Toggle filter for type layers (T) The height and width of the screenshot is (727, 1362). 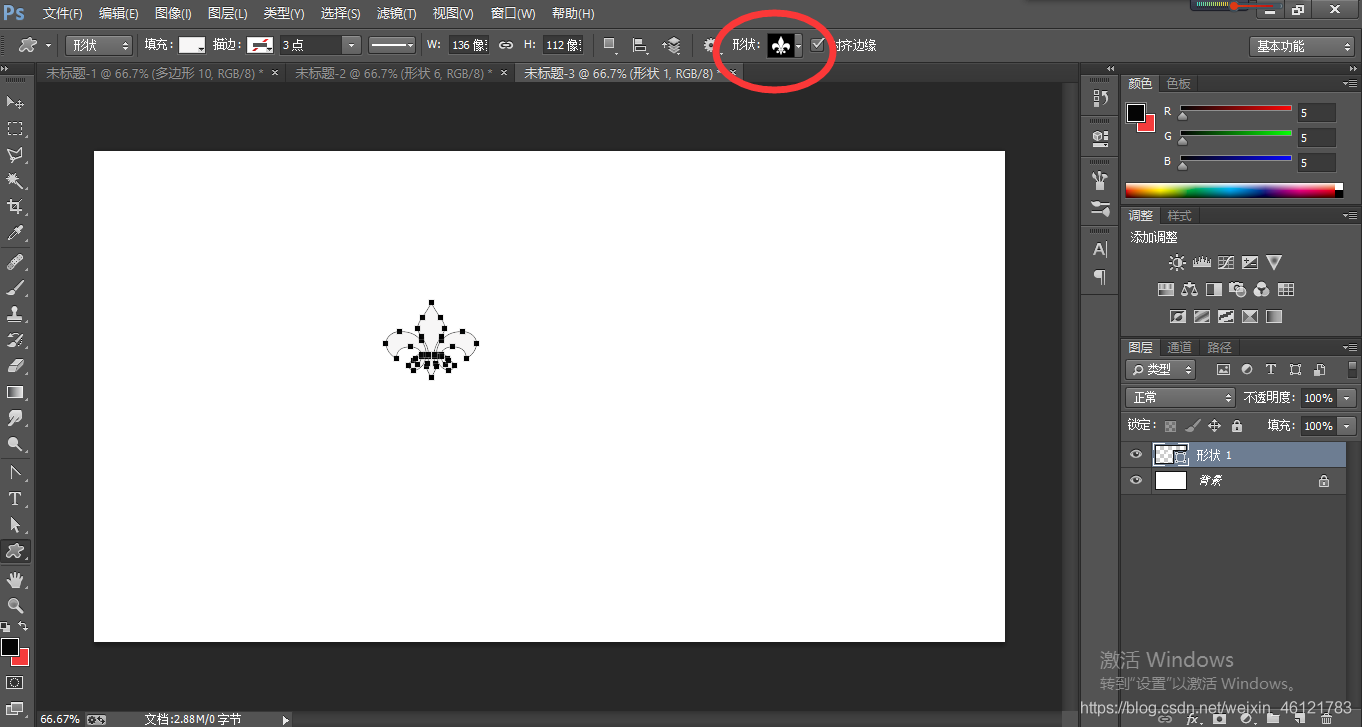1271,370
